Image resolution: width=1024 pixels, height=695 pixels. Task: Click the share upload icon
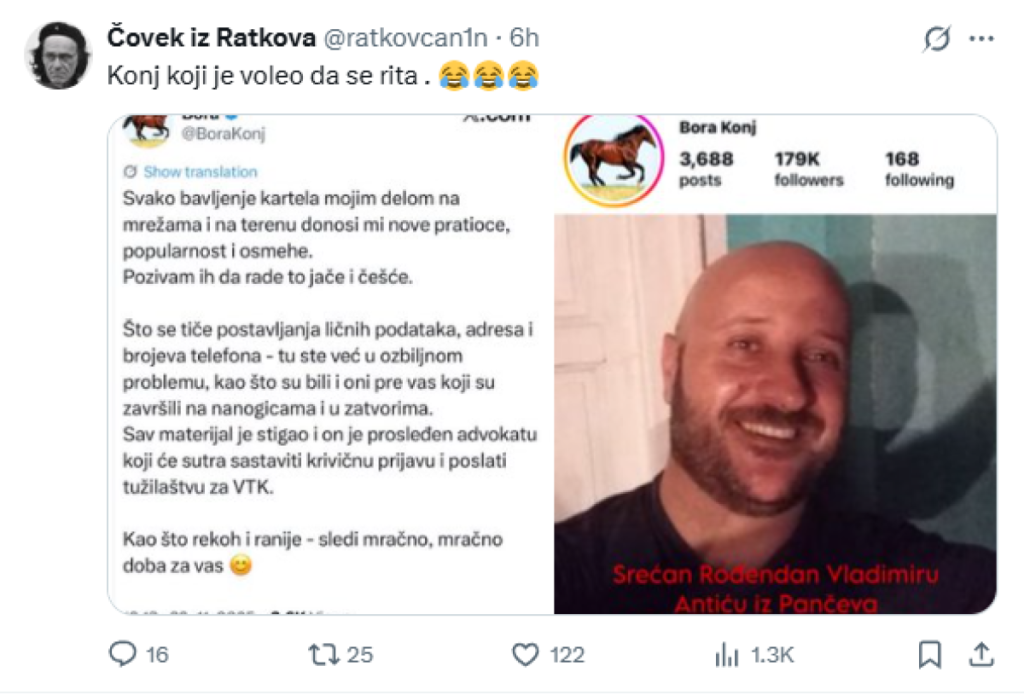pos(981,654)
